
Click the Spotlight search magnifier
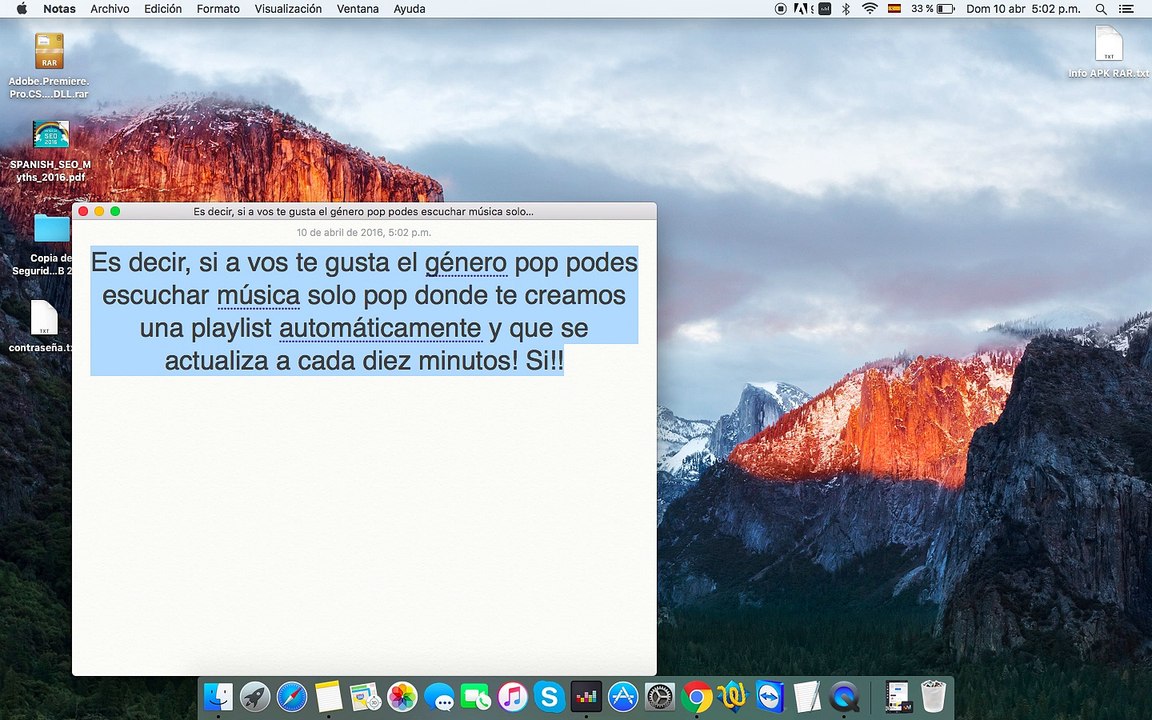click(x=1101, y=9)
